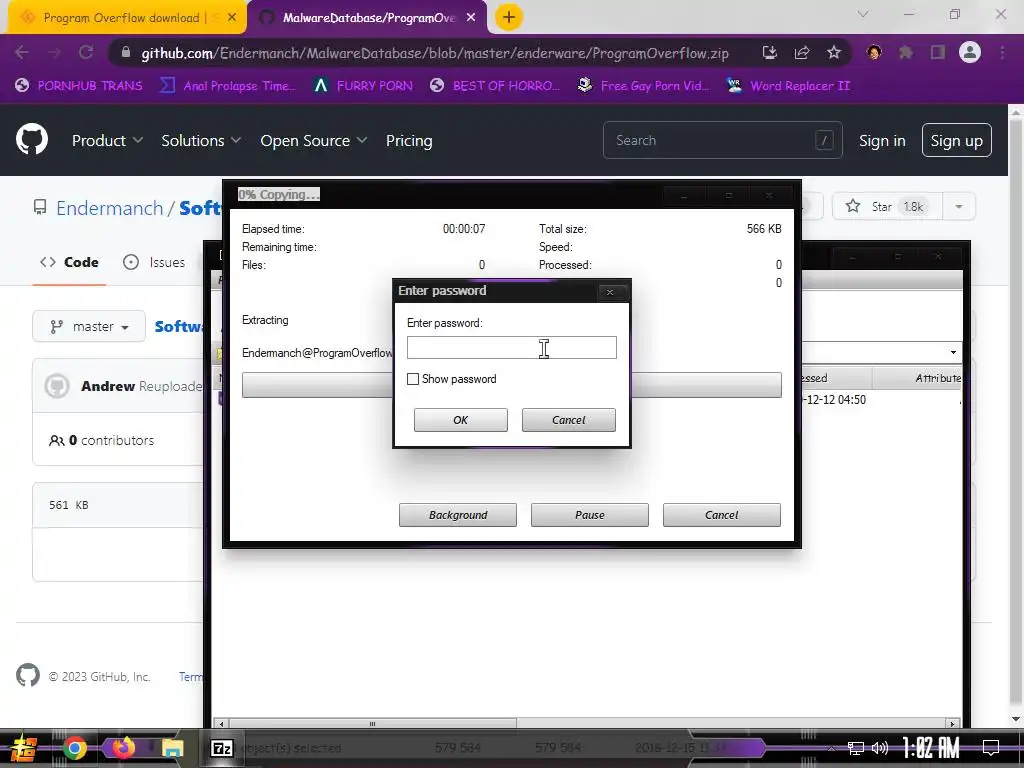Open the notification center icon
This screenshot has height=768, width=1024.
coord(991,747)
